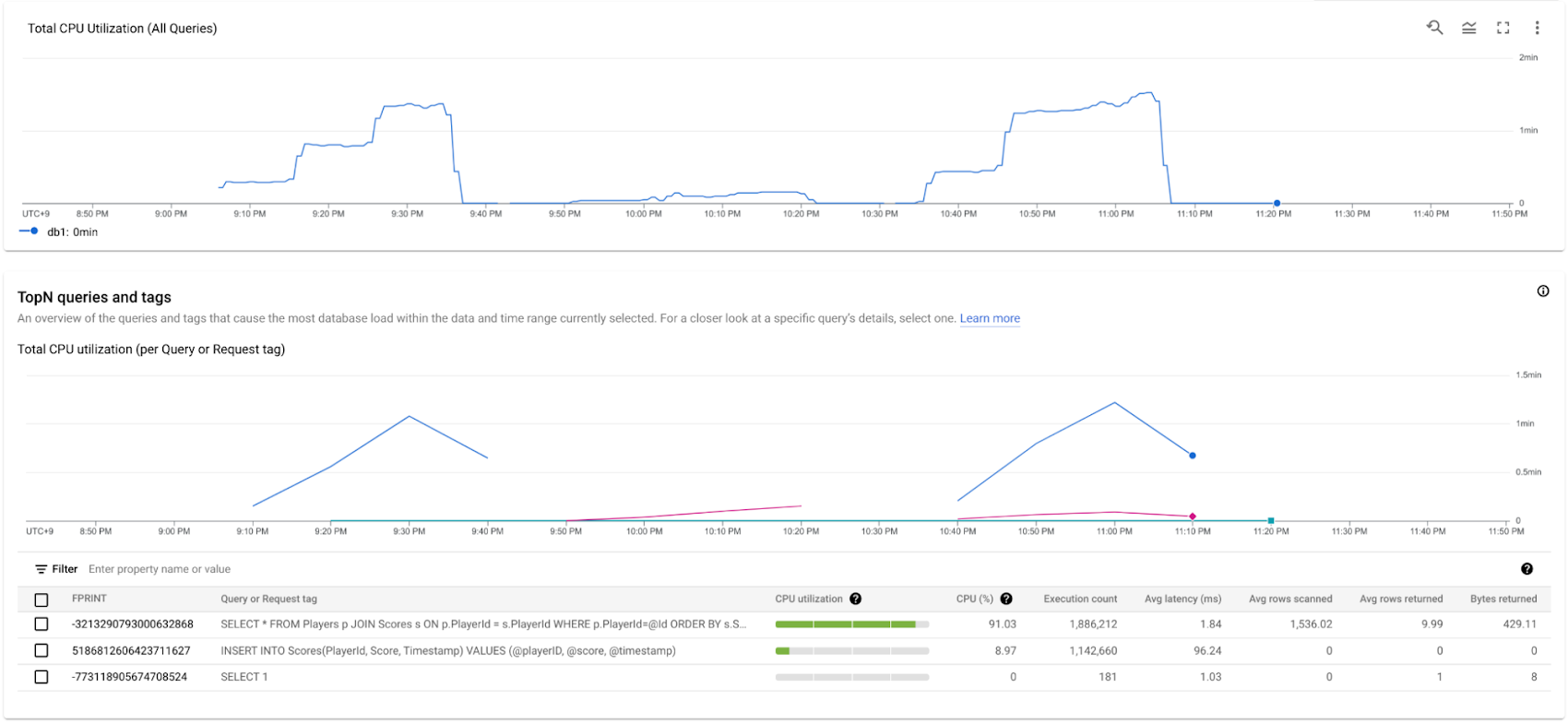1568x724 pixels.
Task: Sort by Avg latency (ms) column
Action: click(1182, 599)
